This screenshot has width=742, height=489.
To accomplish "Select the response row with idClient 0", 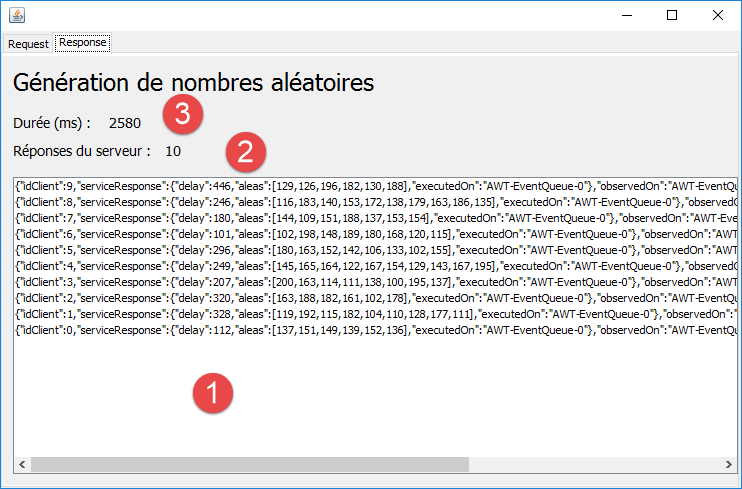I will (x=300, y=329).
